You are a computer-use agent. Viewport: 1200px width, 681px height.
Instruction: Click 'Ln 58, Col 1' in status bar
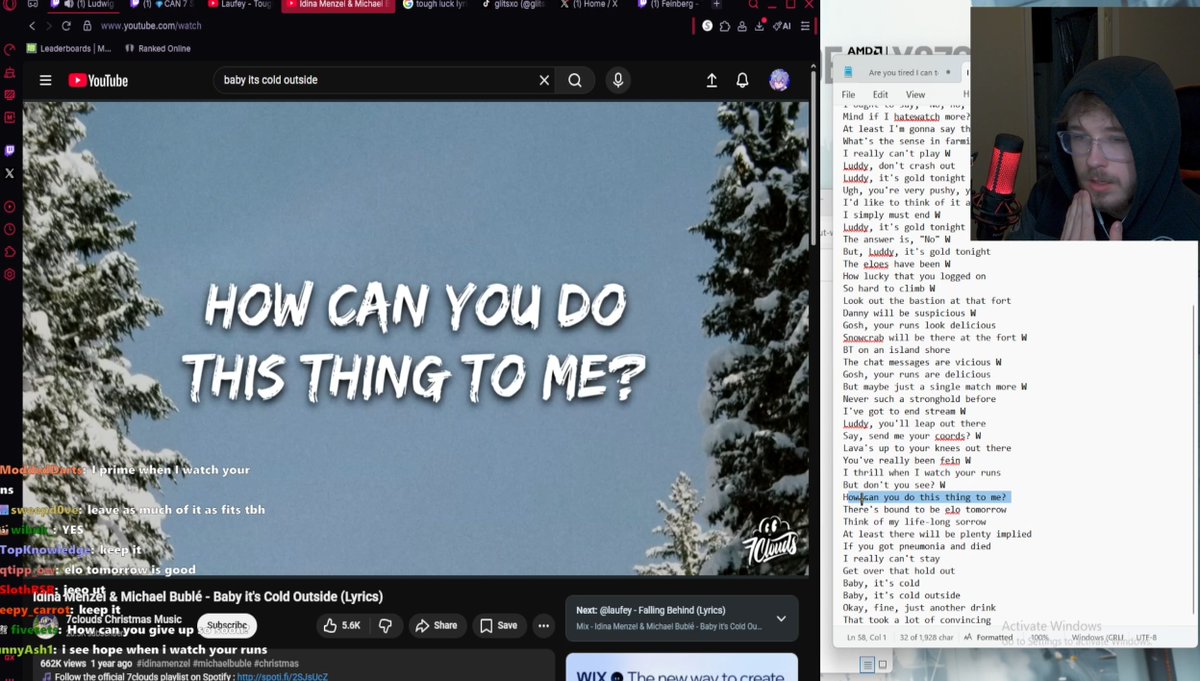pyautogui.click(x=867, y=637)
